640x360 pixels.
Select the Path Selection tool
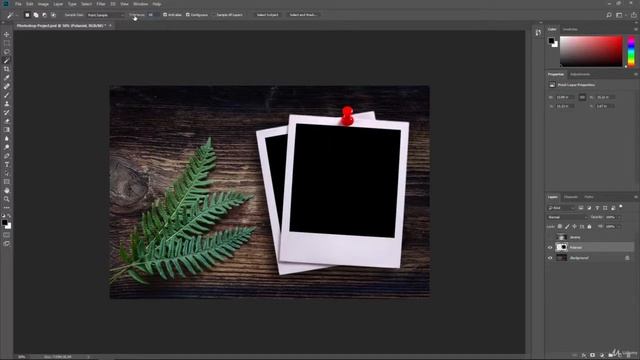[7, 173]
